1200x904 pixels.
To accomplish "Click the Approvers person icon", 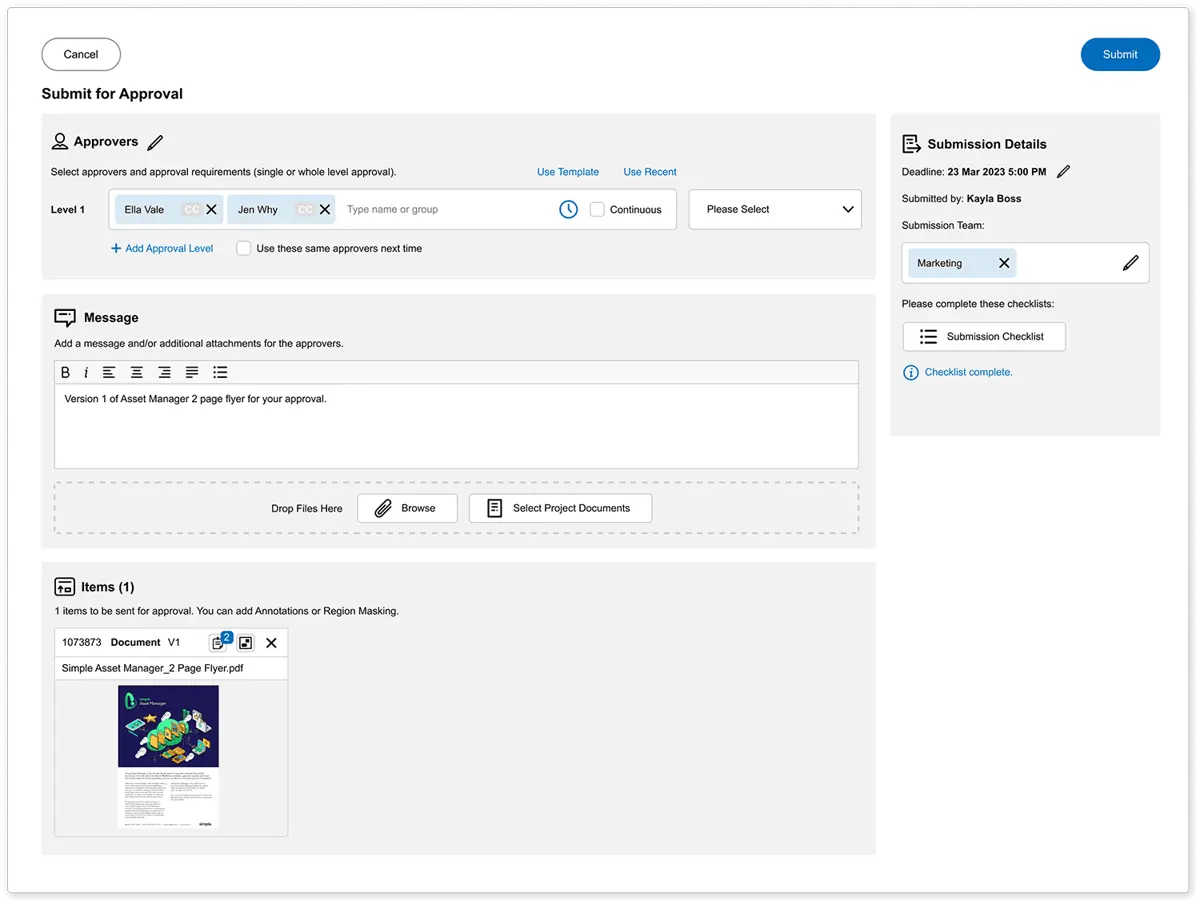I will [60, 142].
